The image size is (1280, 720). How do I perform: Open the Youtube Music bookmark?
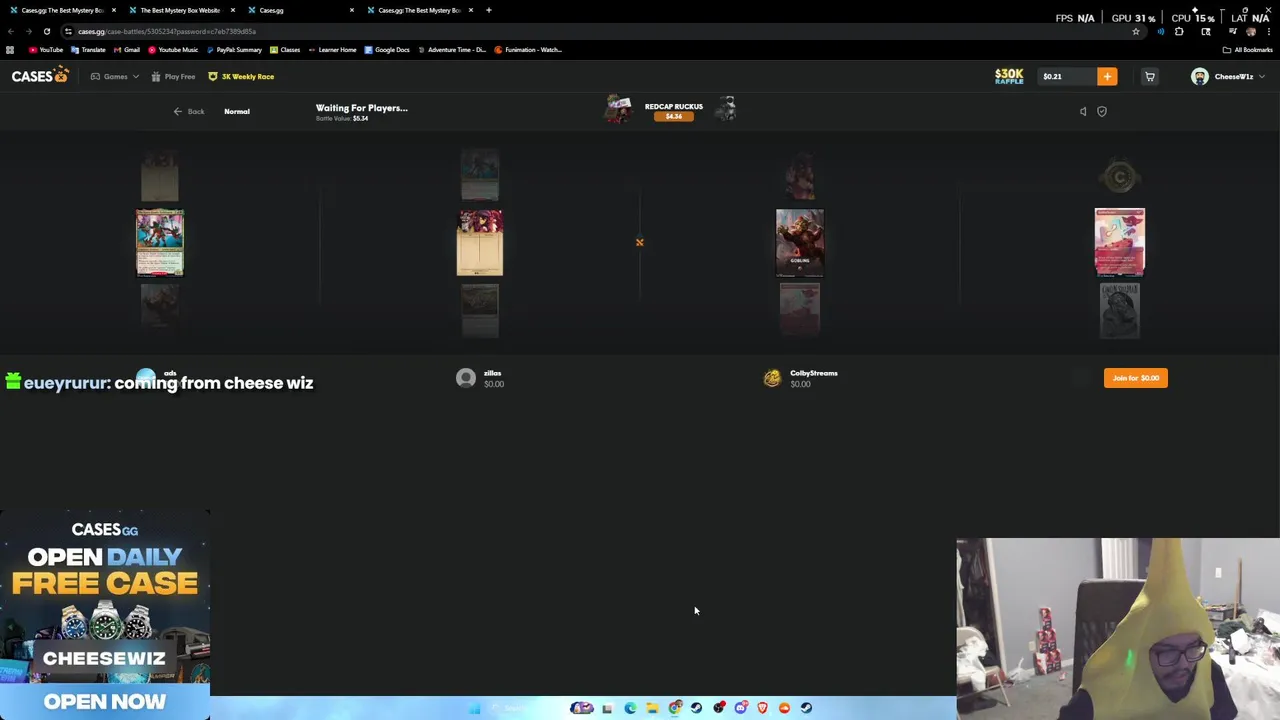click(173, 50)
